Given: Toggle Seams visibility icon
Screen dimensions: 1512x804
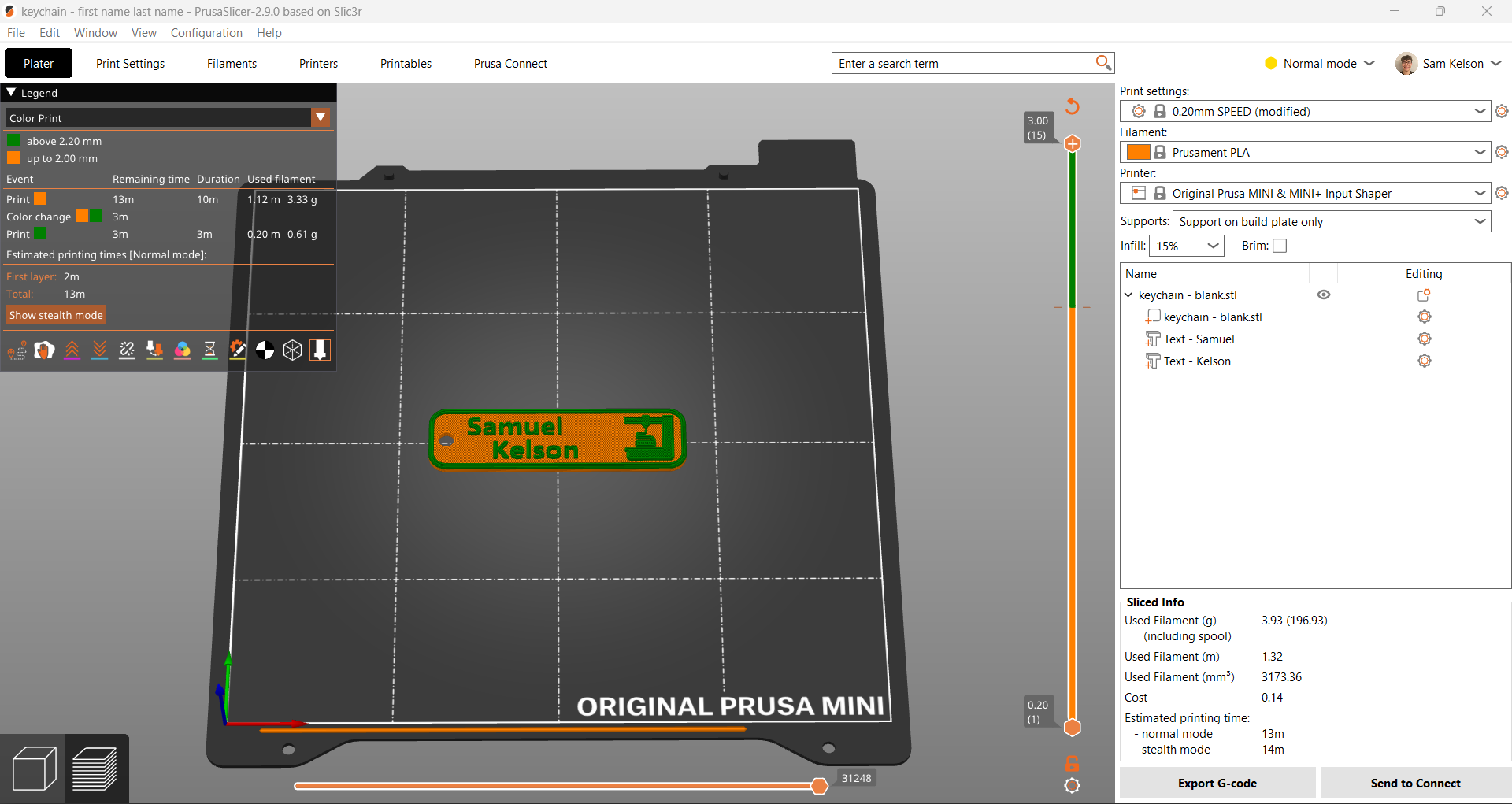Looking at the screenshot, I should pyautogui.click(x=127, y=350).
